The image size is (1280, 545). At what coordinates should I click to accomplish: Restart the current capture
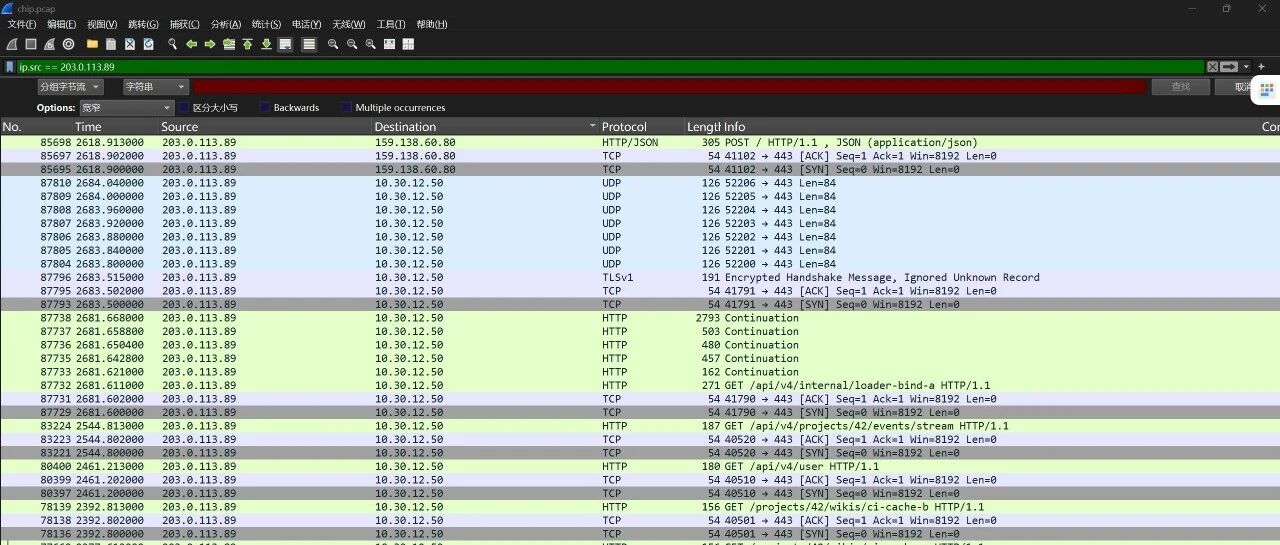coord(49,44)
